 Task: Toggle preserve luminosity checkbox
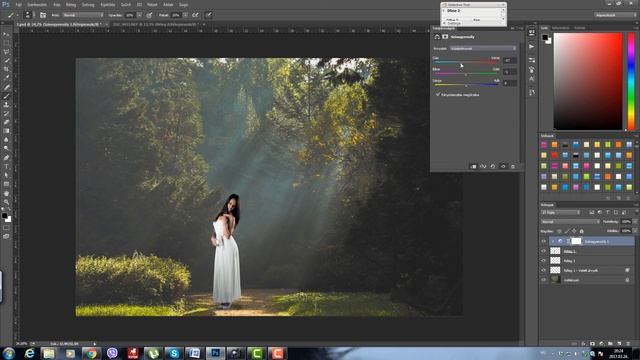click(438, 94)
